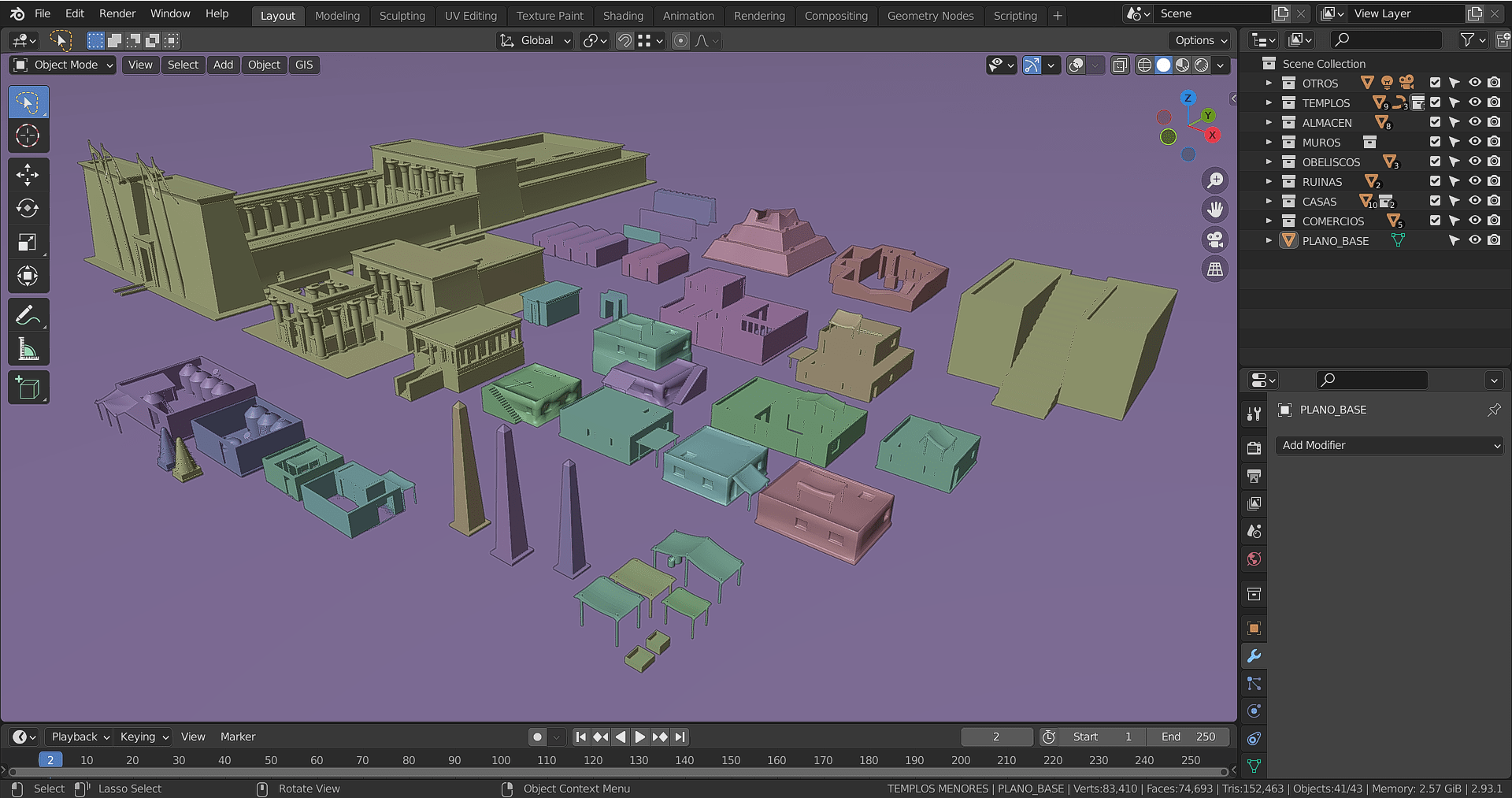The image size is (1512, 798).
Task: Hide the TEMPLOS collection in viewport
Action: pos(1474,102)
